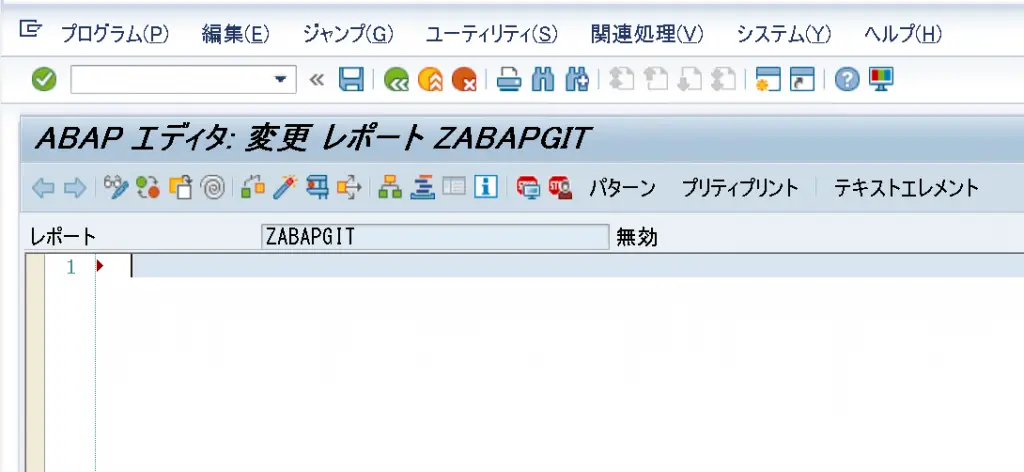Click the red Cancel icon
The height and width of the screenshot is (472, 1024).
click(464, 80)
